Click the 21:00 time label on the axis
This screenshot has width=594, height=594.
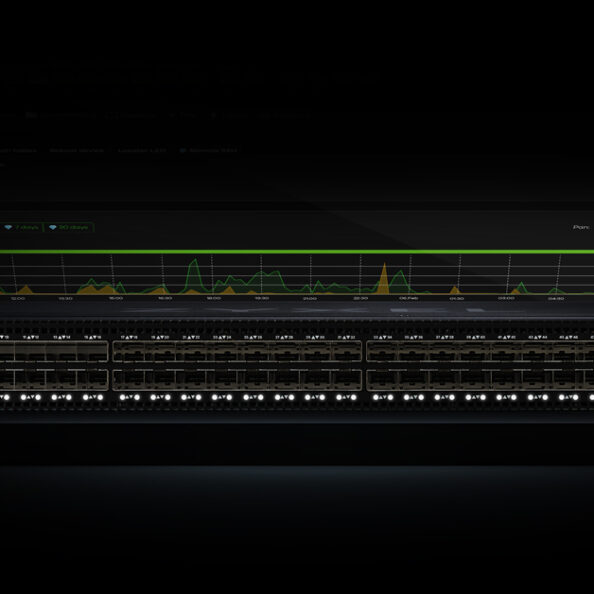[x=310, y=299]
